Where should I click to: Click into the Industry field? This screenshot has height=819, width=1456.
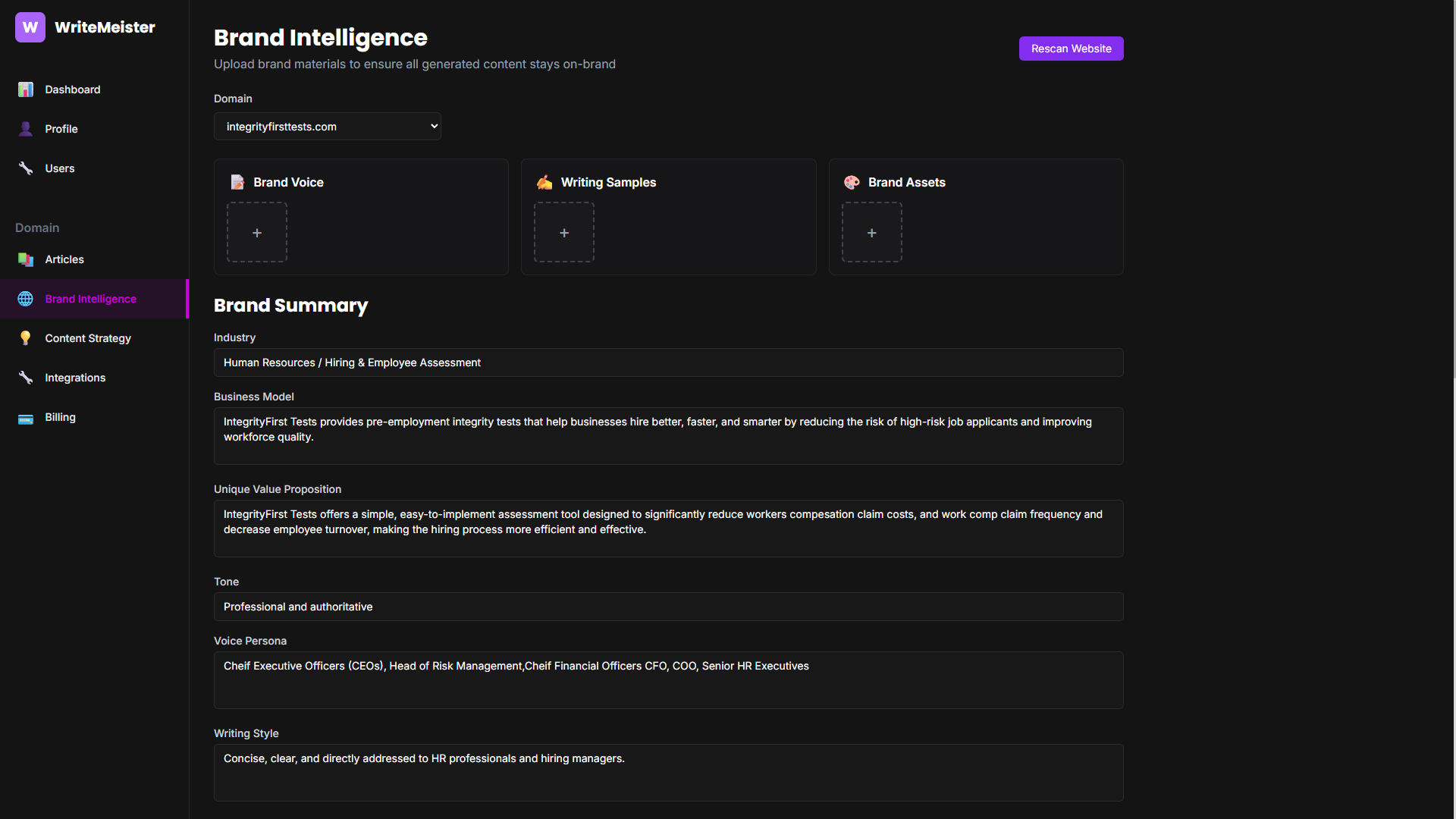click(x=668, y=362)
